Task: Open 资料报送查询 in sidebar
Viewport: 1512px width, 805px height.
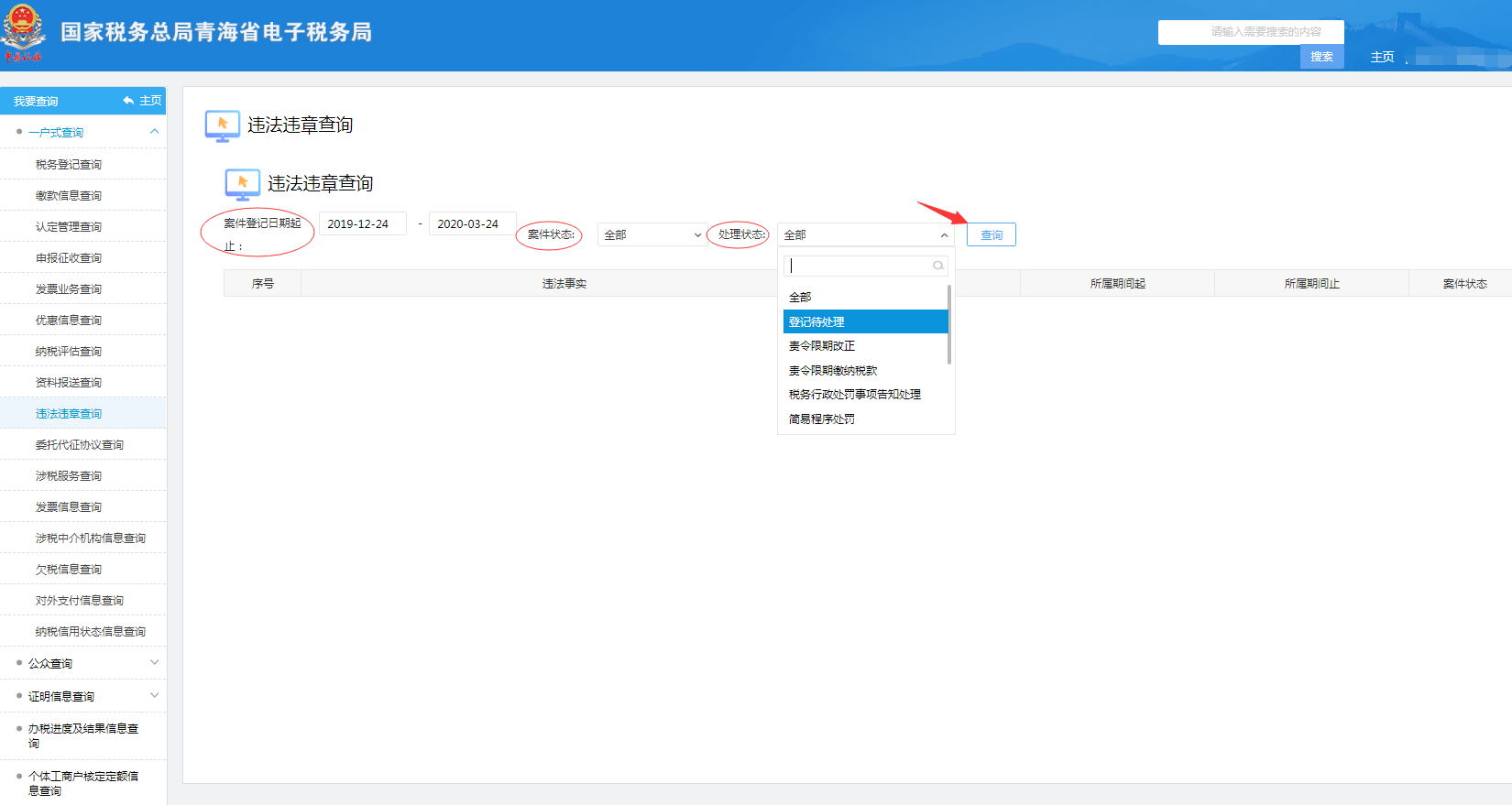Action: click(x=69, y=383)
